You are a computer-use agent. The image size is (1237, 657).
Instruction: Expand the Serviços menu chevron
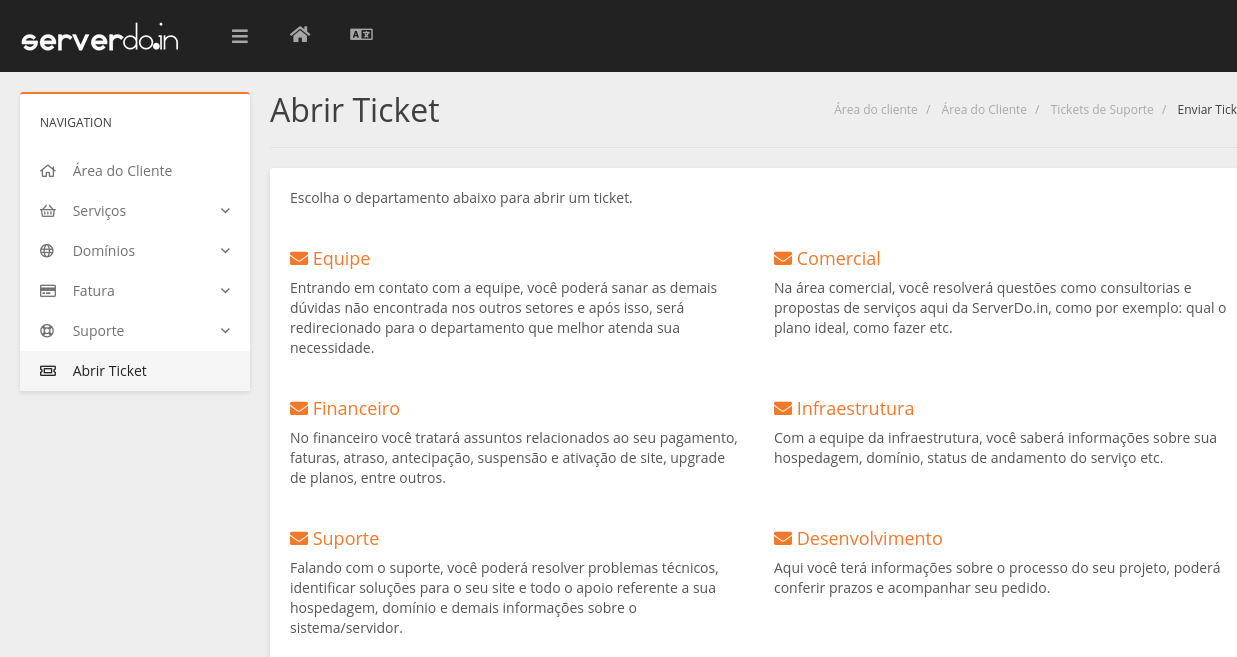(x=225, y=211)
